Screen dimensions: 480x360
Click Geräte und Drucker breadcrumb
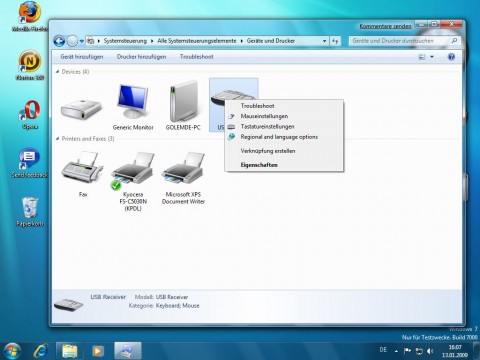[x=271, y=41]
